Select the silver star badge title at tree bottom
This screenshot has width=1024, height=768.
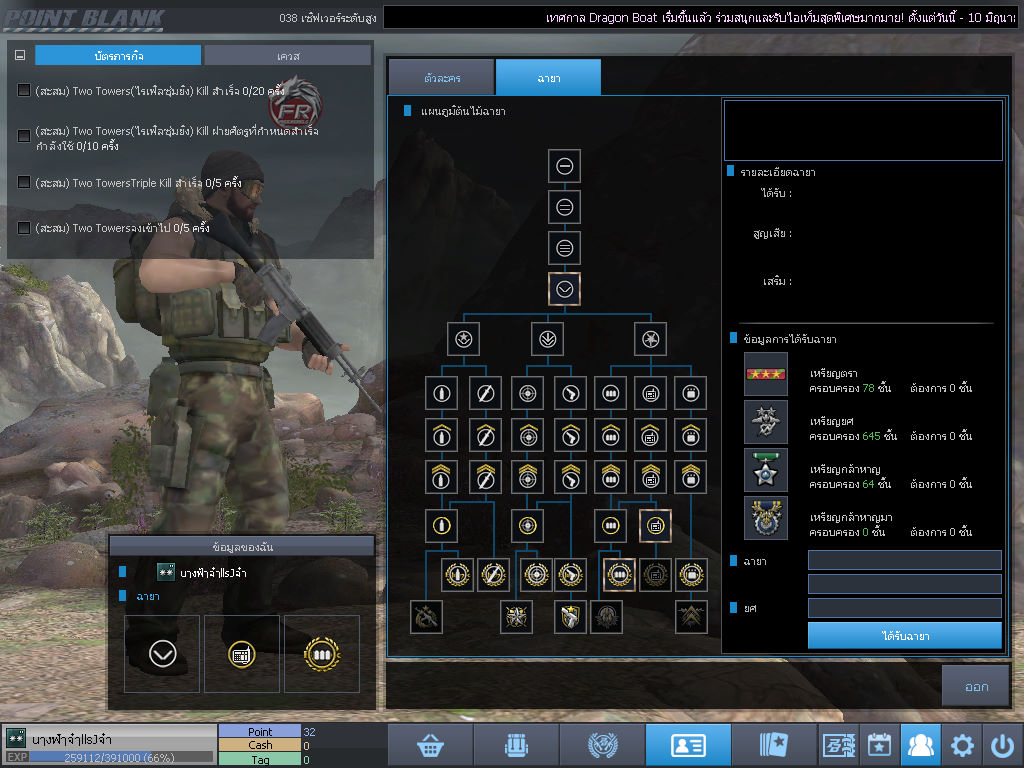point(516,616)
